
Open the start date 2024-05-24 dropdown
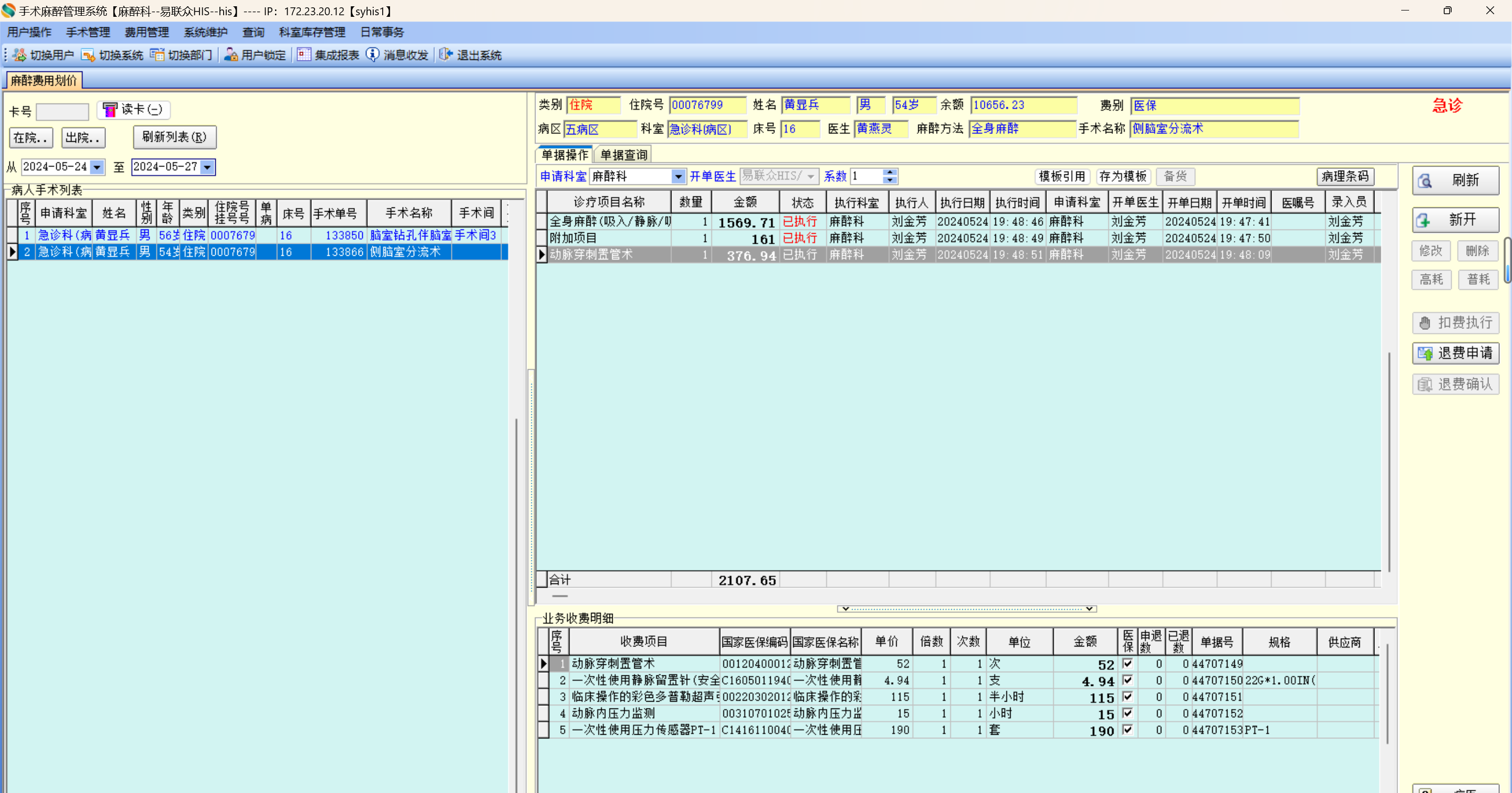[97, 168]
